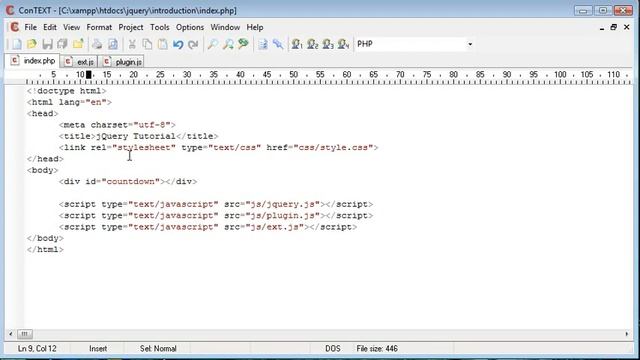Viewport: 640px width, 360px height.
Task: Open the Tools menu
Action: (160, 27)
